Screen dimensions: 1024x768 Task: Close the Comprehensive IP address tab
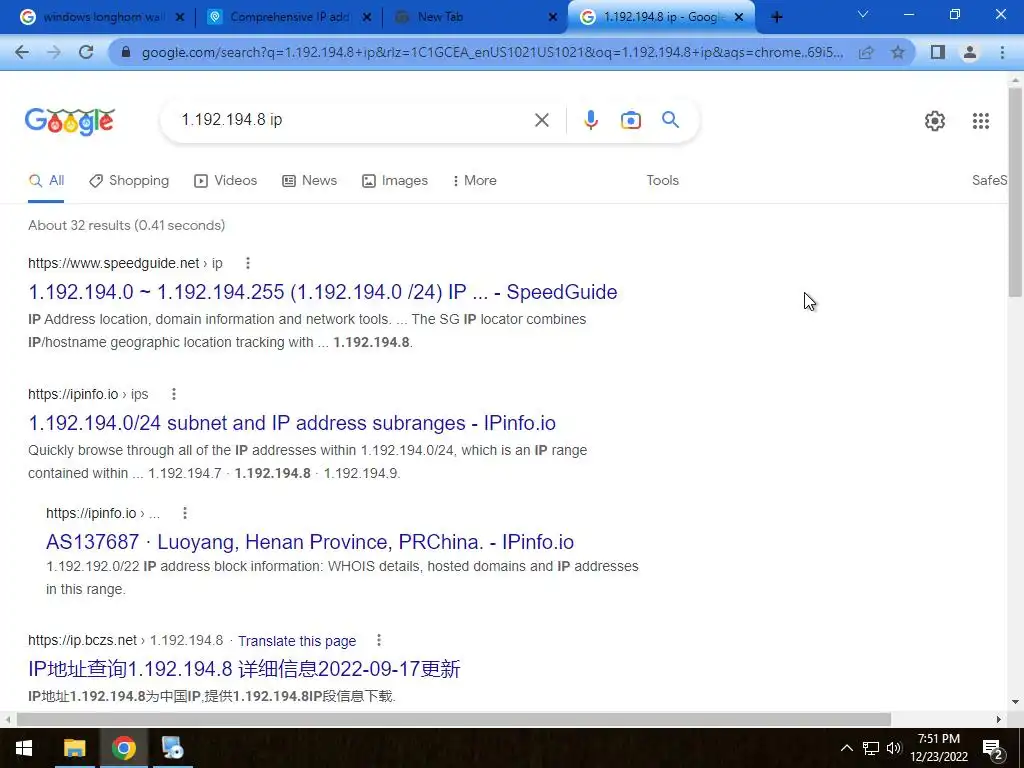click(x=367, y=17)
